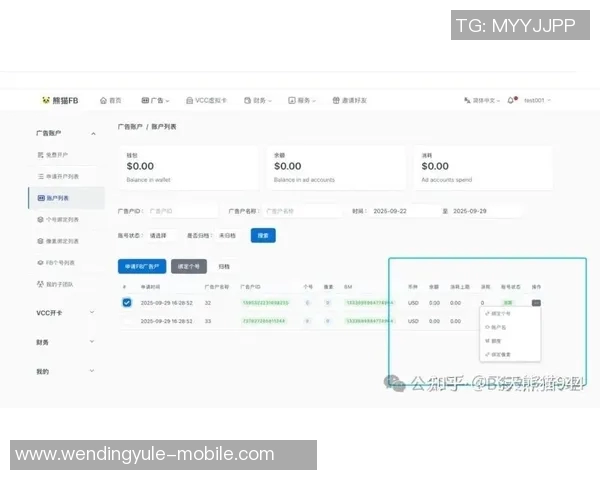Screen dimensions: 600x480
Task: Click the USD cell in row 33
Action: click(413, 321)
